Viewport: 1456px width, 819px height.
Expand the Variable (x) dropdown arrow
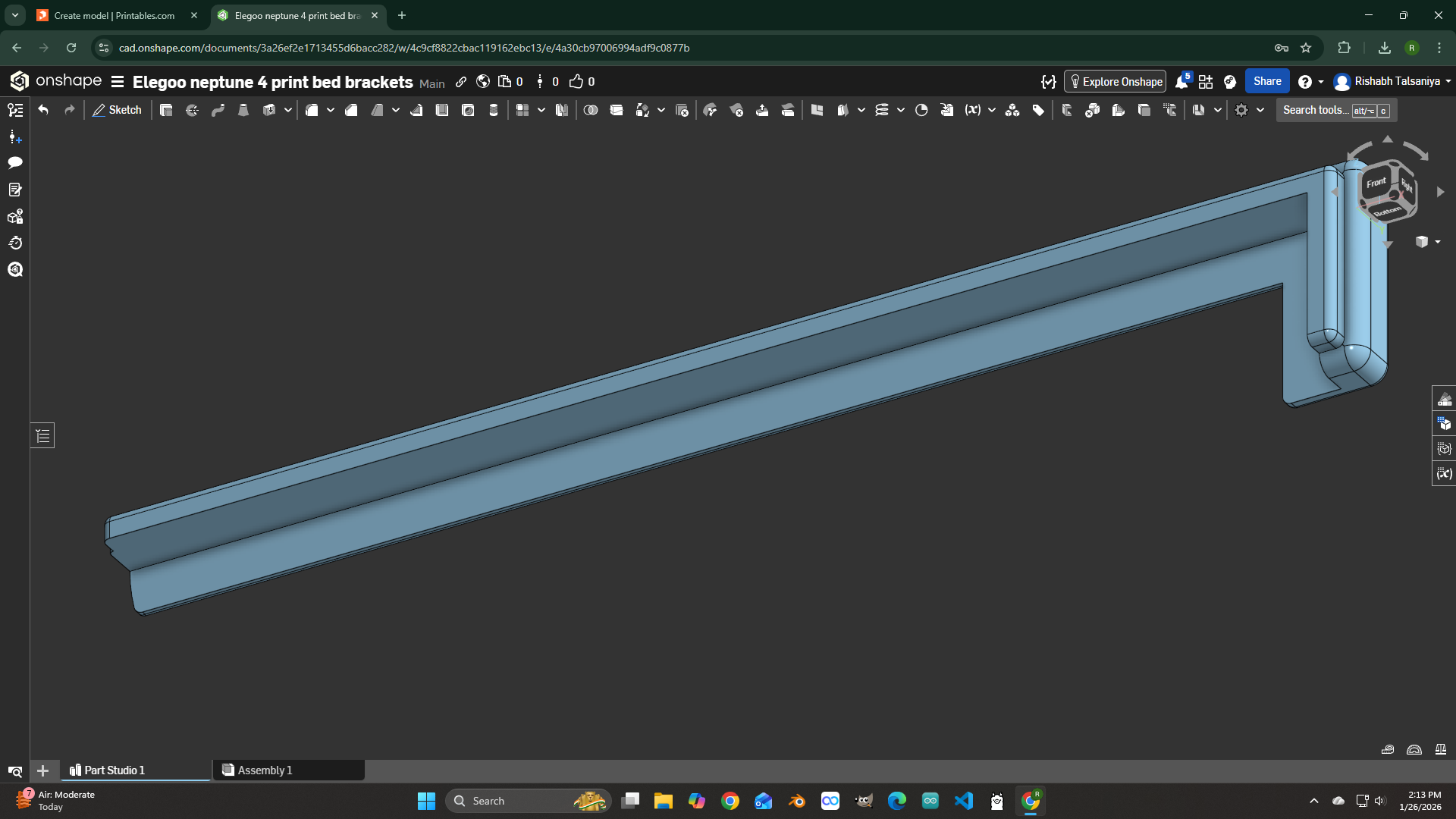point(992,111)
